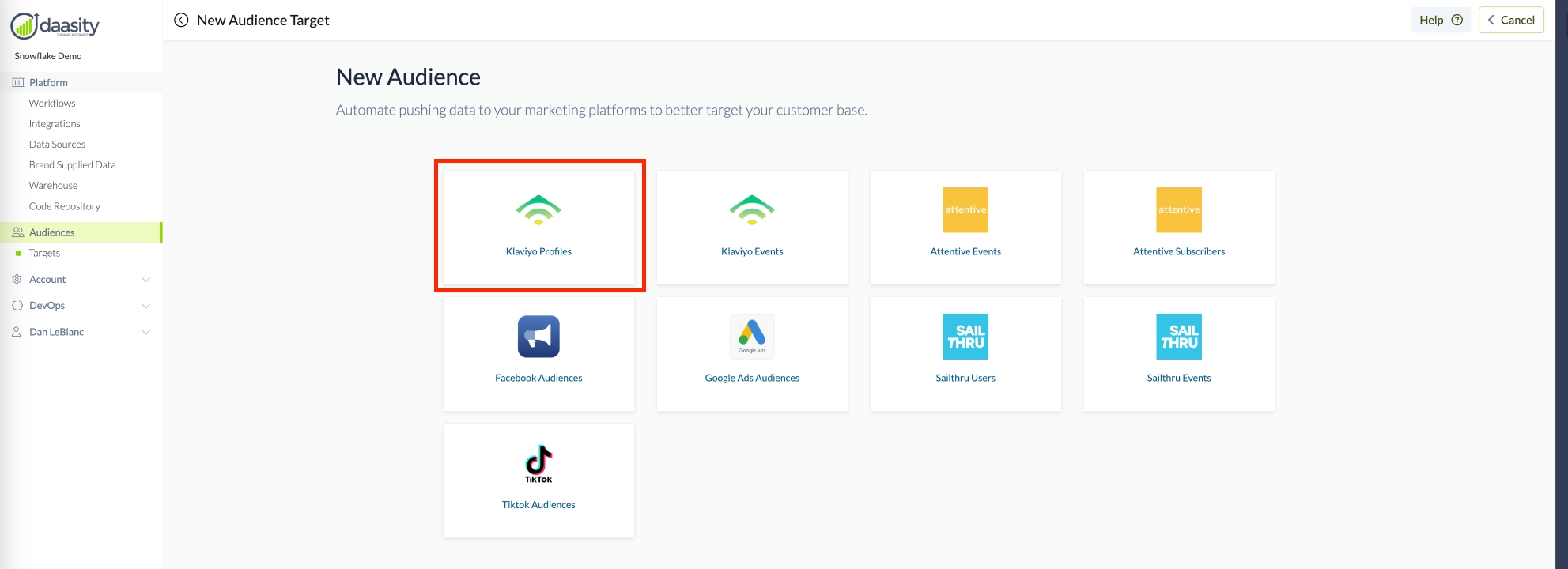
Task: Click the Sailthru Events label link
Action: pyautogui.click(x=1179, y=378)
